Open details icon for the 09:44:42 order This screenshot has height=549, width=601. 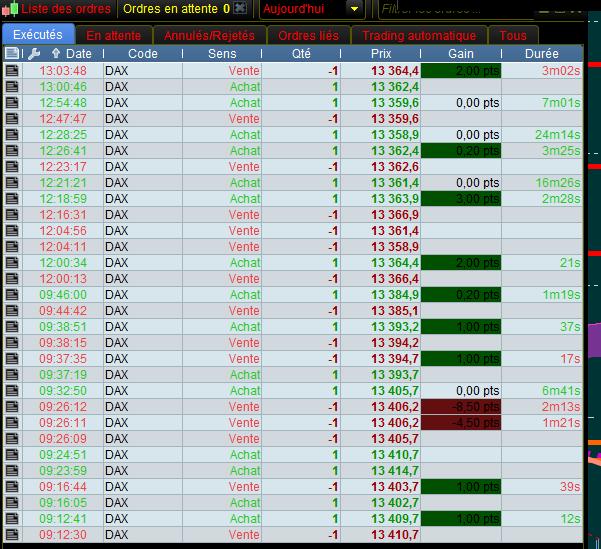(x=12, y=311)
